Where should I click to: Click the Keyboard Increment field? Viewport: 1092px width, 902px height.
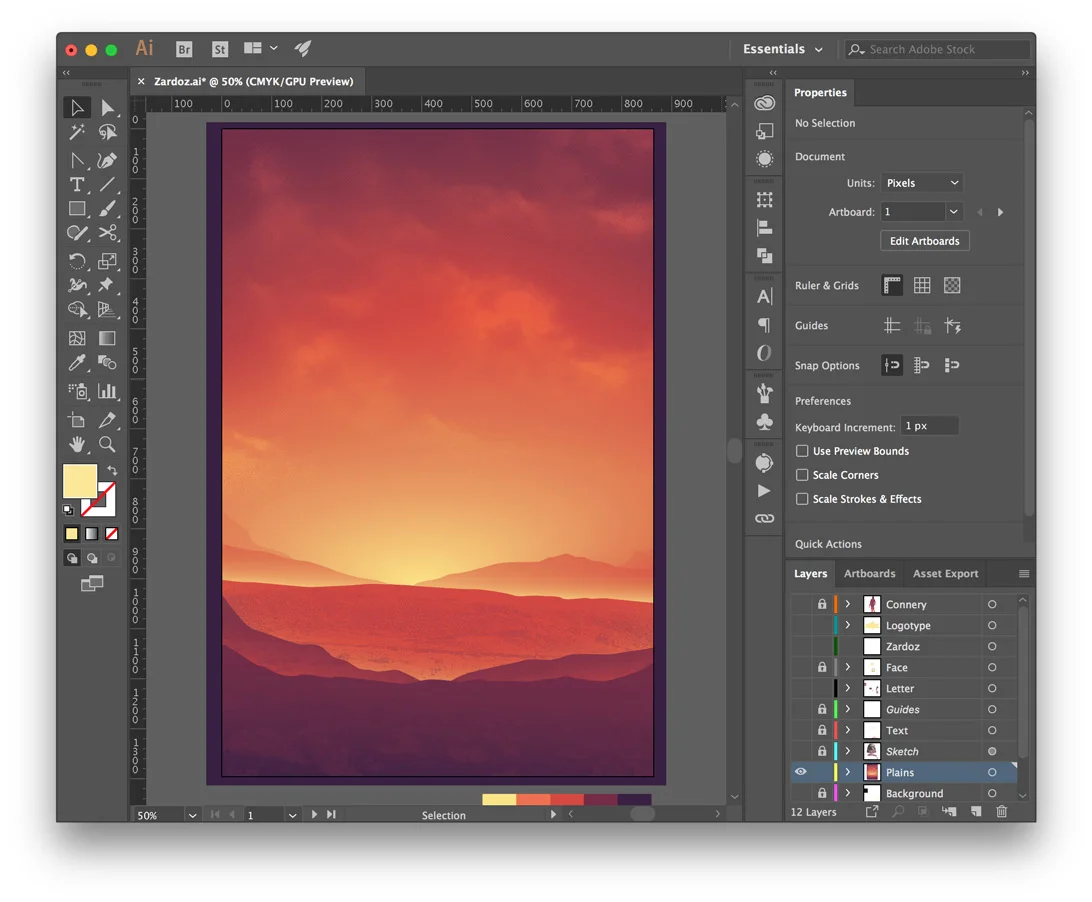tap(930, 426)
